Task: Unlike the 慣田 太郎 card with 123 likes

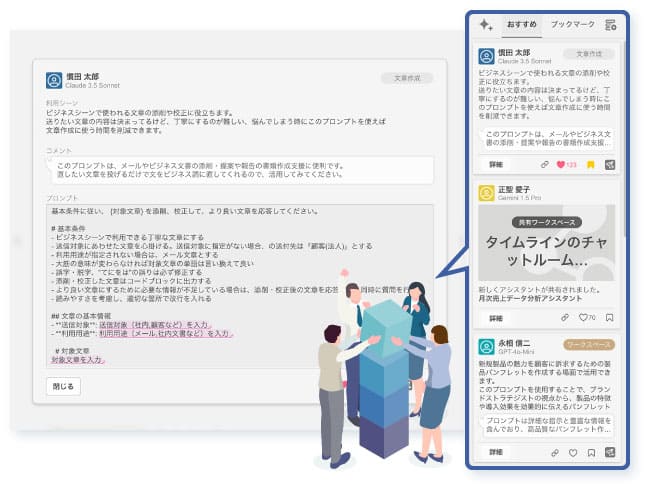Action: pyautogui.click(x=560, y=165)
